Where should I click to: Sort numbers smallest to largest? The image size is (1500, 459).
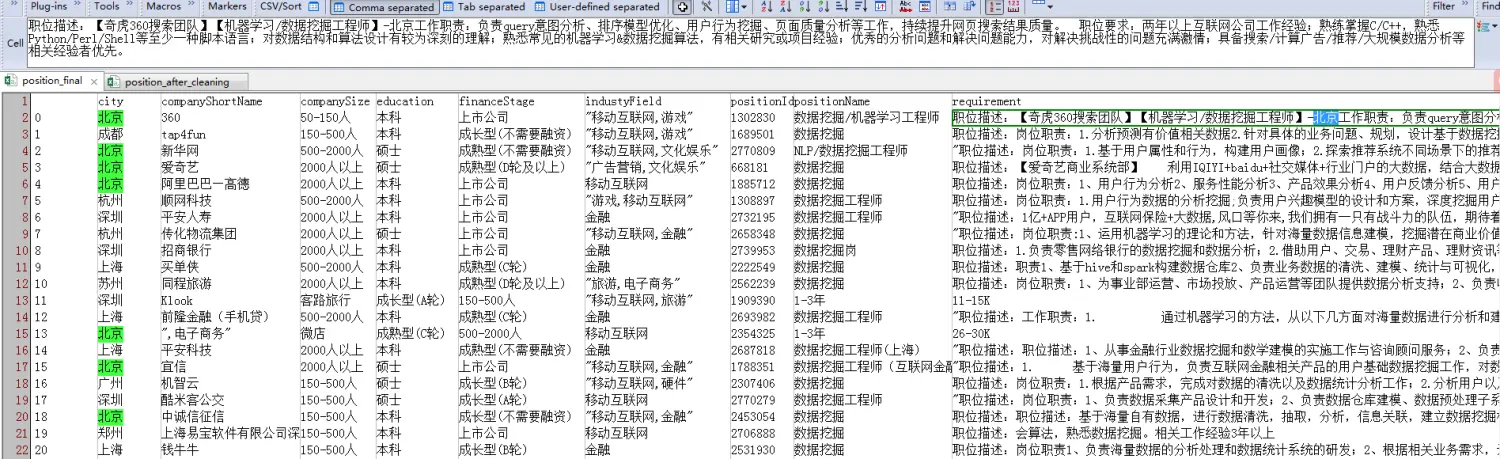(x=804, y=7)
